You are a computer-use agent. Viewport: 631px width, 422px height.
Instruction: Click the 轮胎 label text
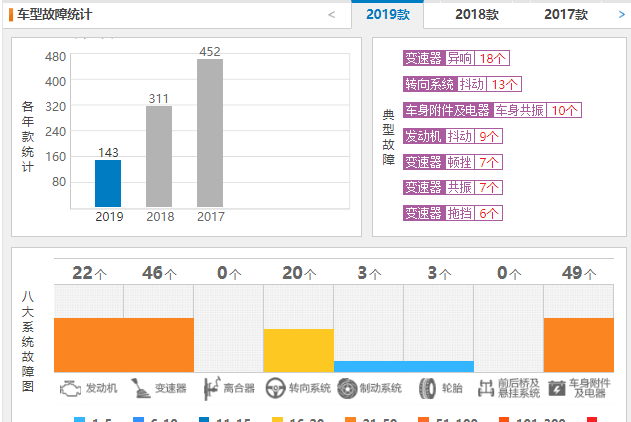[452, 388]
